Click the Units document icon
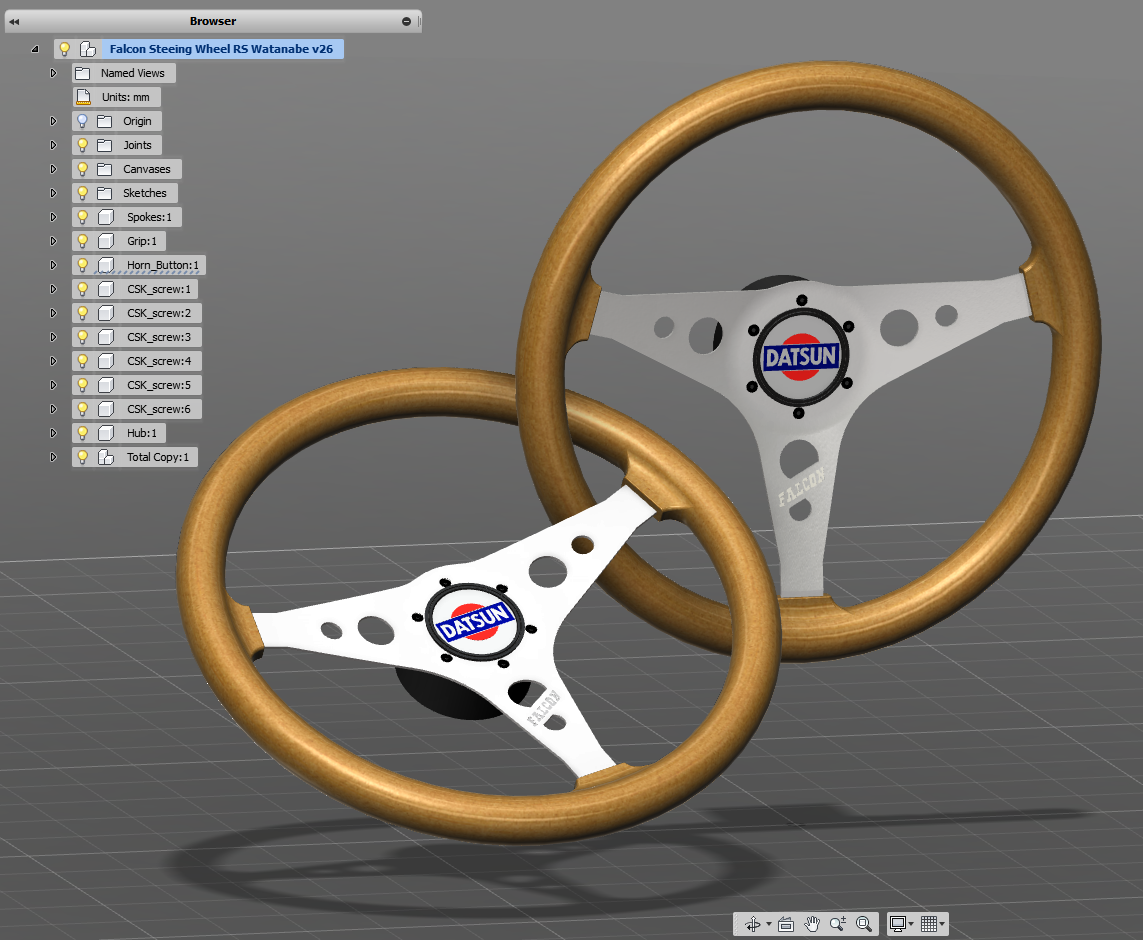This screenshot has height=940, width=1143. (84, 97)
